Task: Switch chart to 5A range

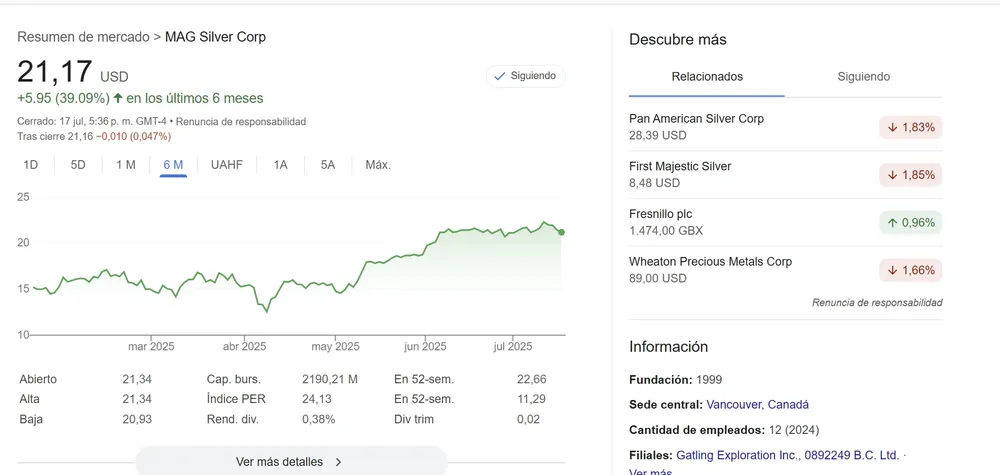Action: (x=328, y=165)
